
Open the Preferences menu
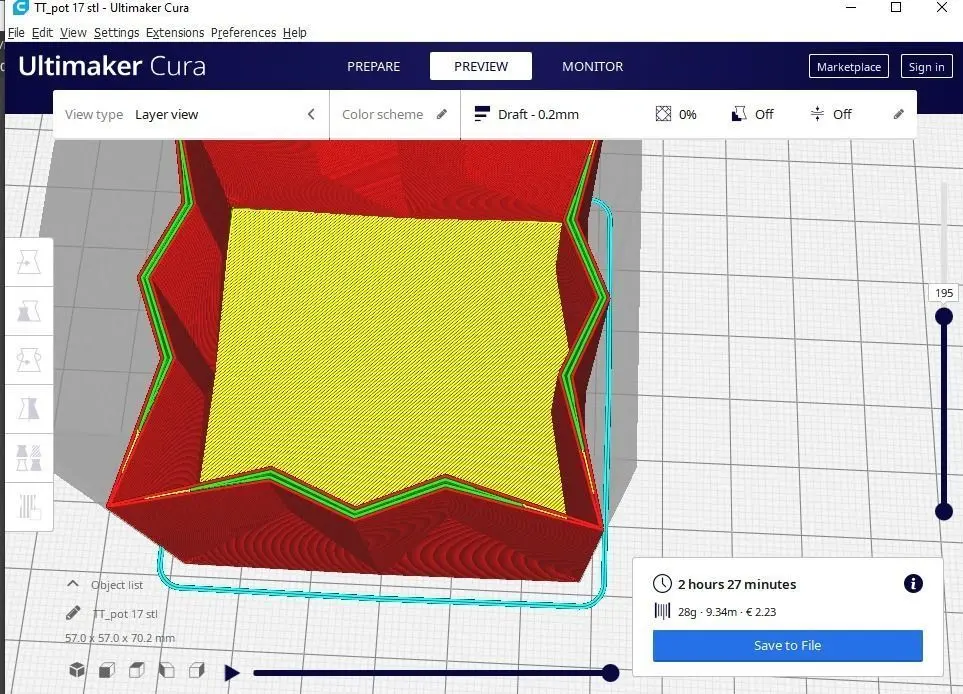tap(243, 33)
